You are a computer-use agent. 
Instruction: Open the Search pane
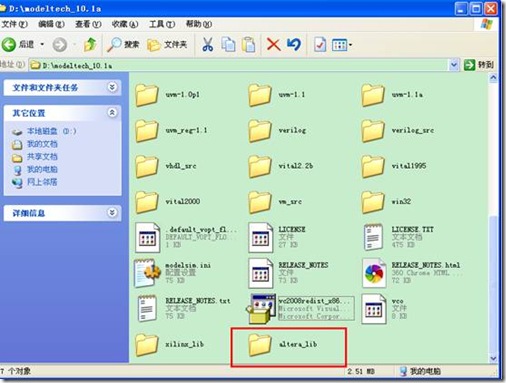click(x=123, y=44)
